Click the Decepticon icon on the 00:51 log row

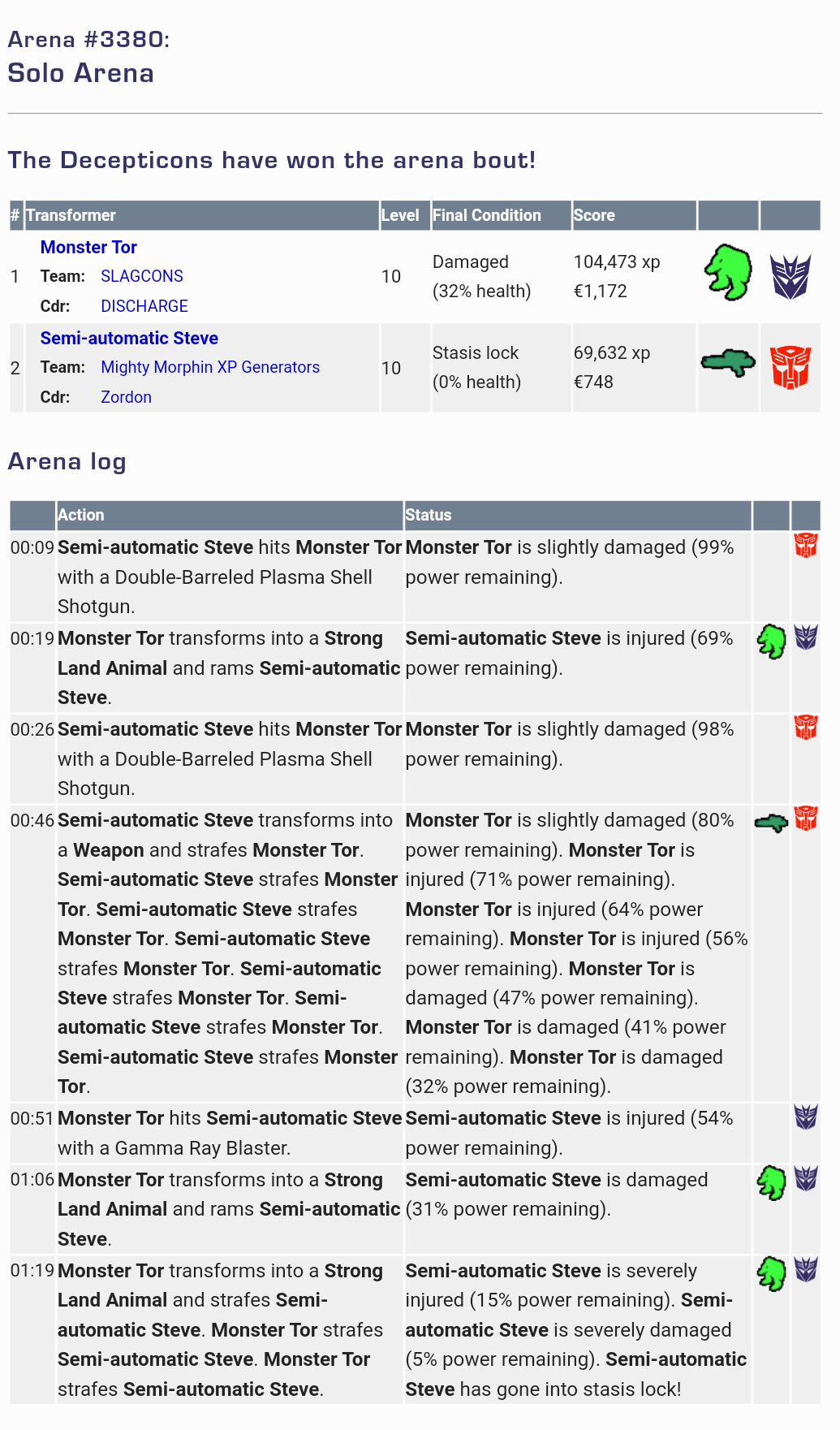[805, 1117]
